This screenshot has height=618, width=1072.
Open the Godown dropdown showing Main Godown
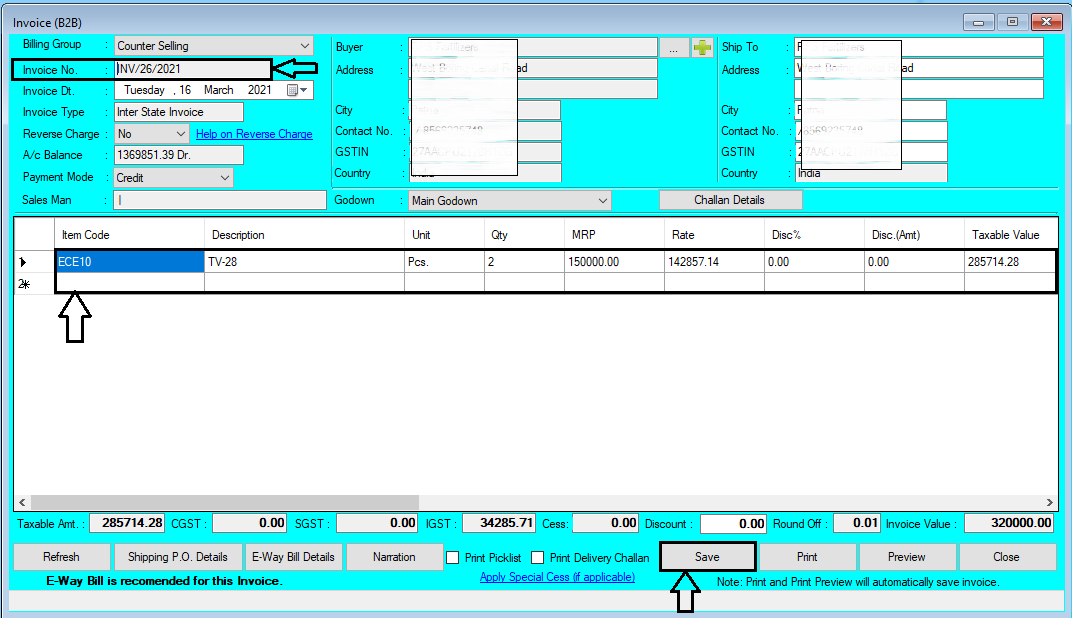[x=601, y=199]
